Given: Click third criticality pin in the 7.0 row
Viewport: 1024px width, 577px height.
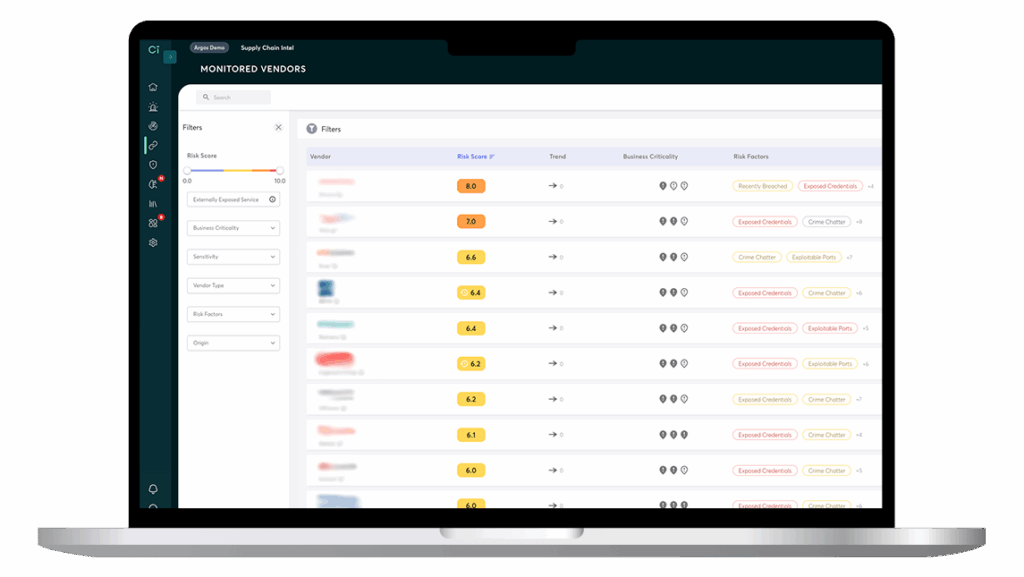Looking at the screenshot, I should click(684, 221).
